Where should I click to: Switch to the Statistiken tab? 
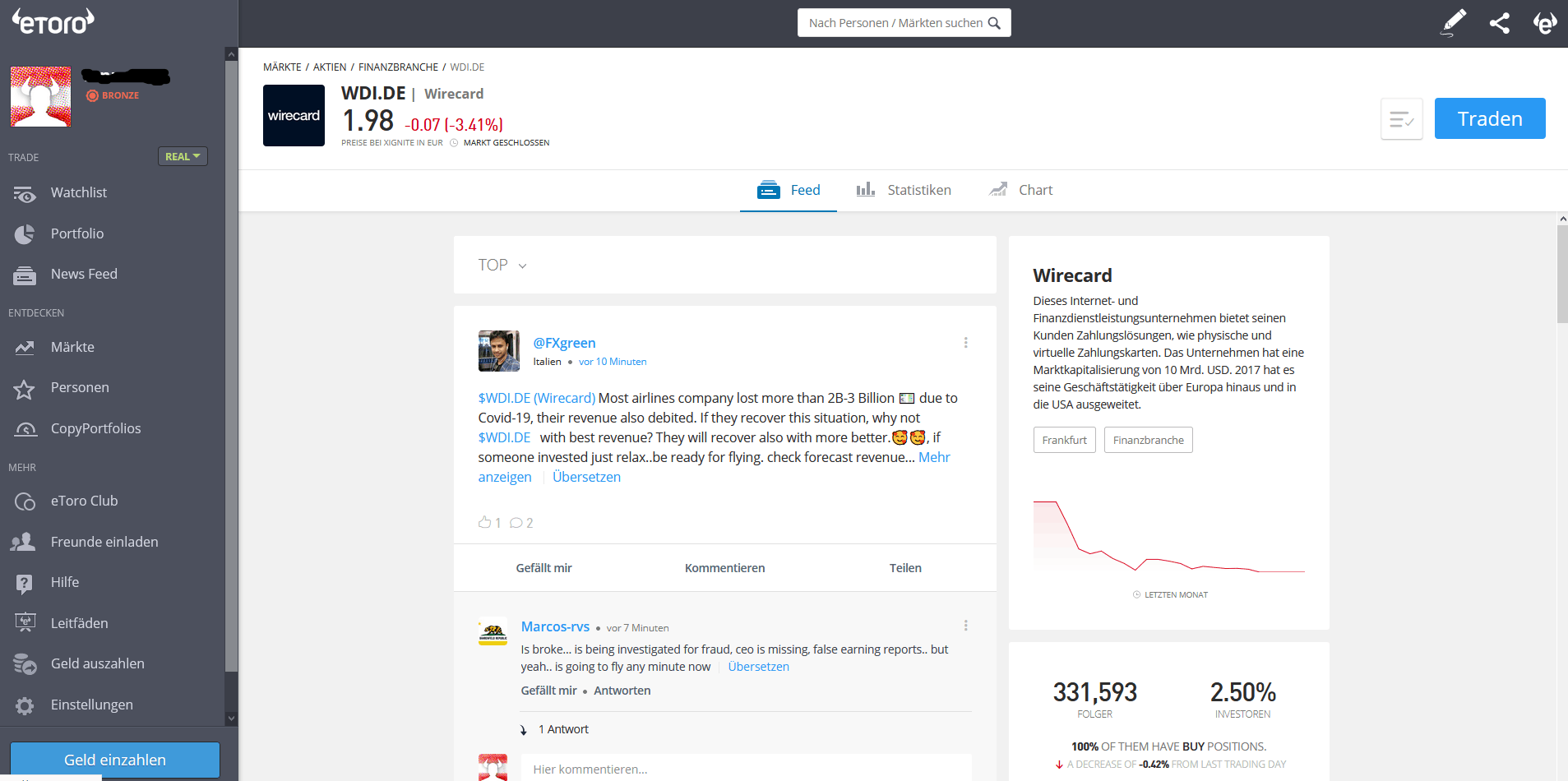click(904, 190)
